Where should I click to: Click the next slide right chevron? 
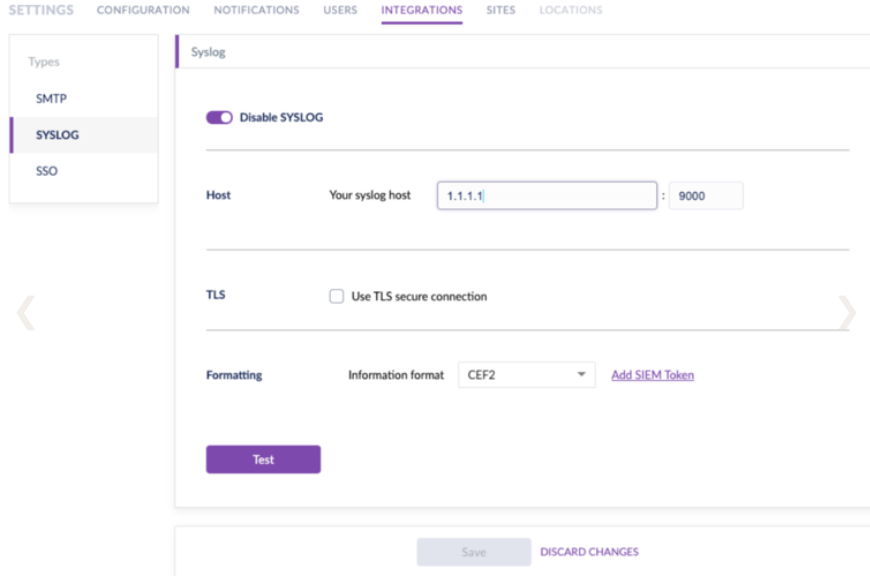(x=847, y=313)
